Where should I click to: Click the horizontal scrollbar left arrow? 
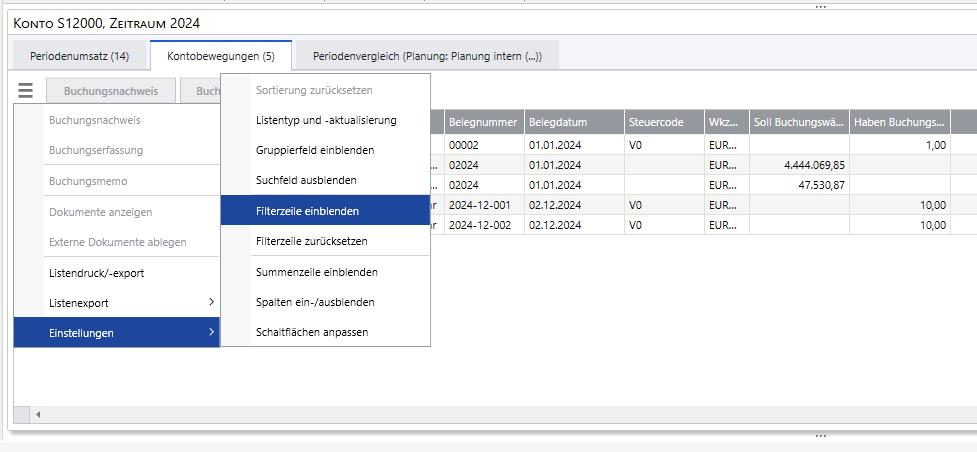tap(38, 414)
